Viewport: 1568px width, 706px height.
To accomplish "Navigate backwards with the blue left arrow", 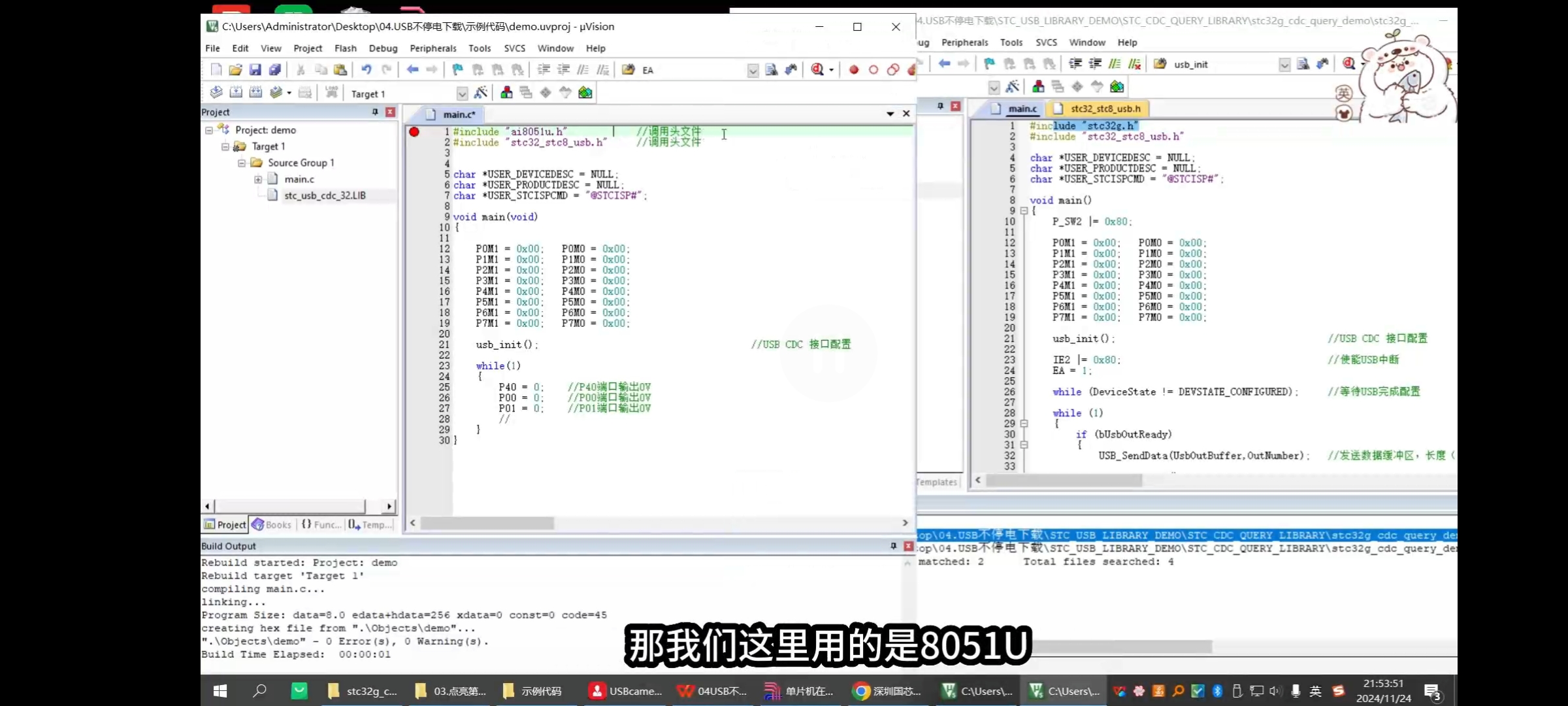I will [x=412, y=69].
